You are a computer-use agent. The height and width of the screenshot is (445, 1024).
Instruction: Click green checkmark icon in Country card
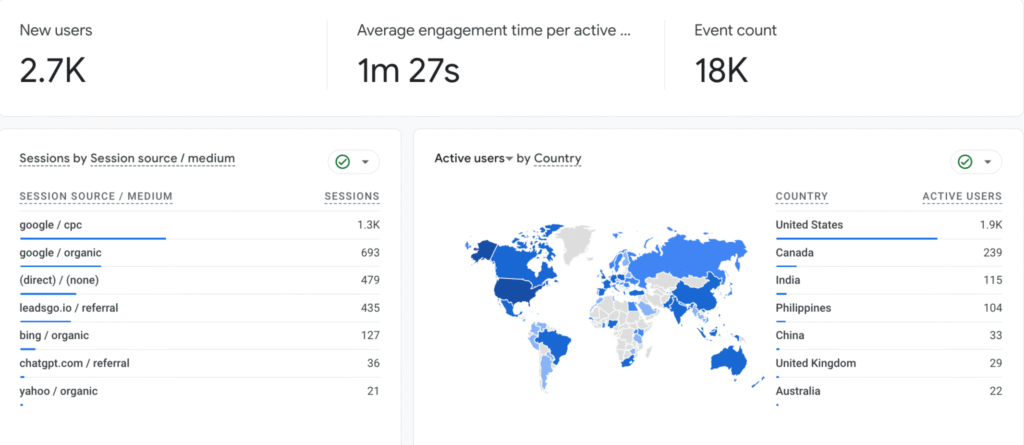tap(965, 162)
